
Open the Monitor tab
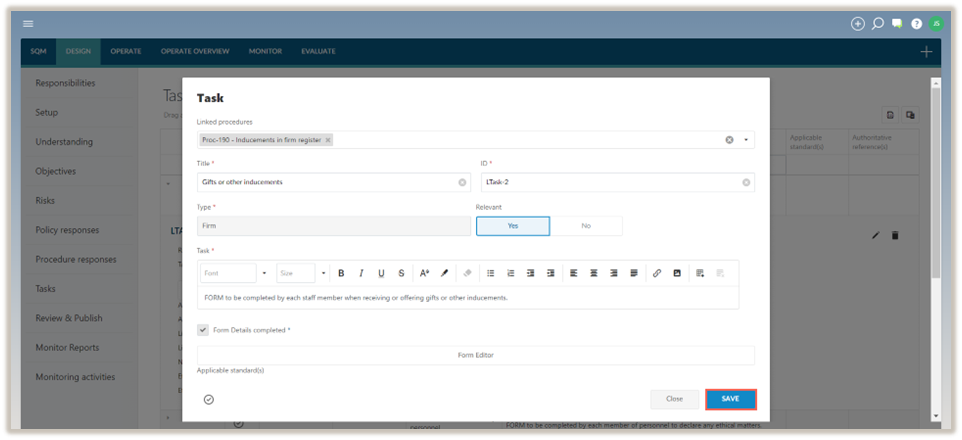coord(265,51)
